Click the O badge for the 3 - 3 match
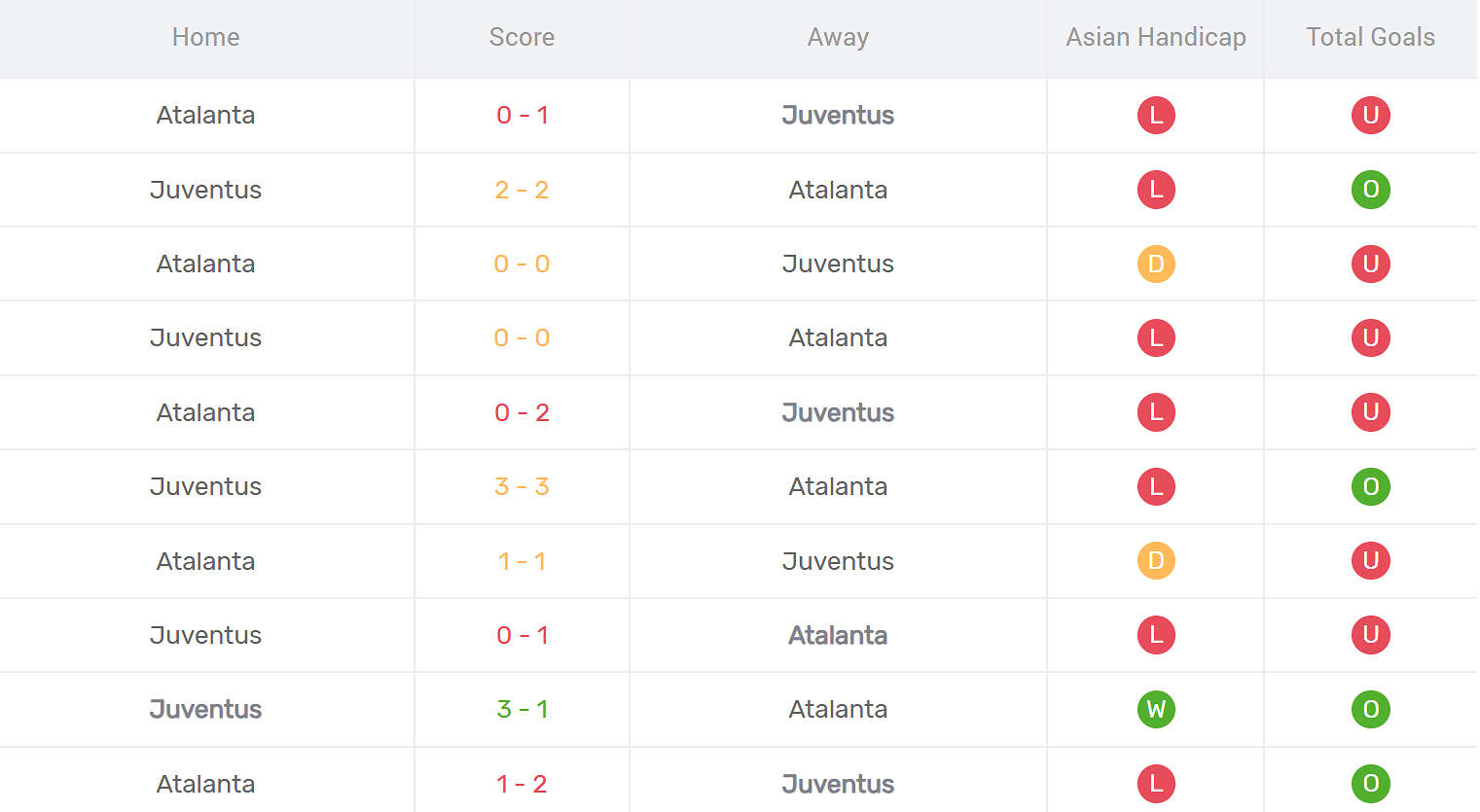The height and width of the screenshot is (812, 1480). (x=1370, y=486)
